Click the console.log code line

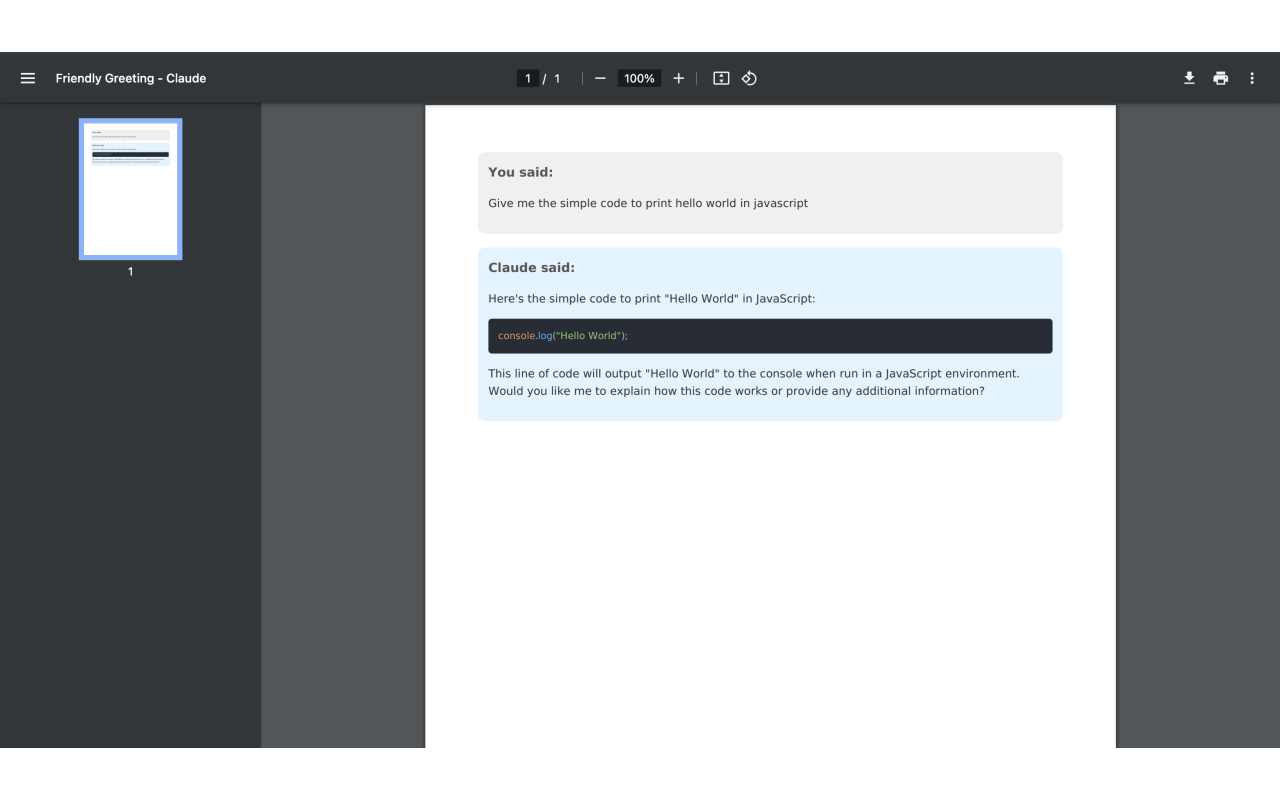coord(563,336)
